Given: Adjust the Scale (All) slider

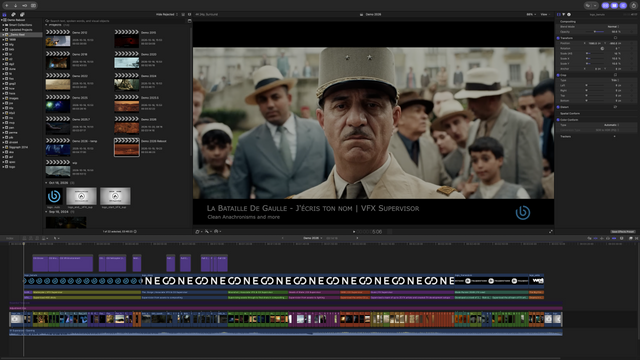Looking at the screenshot, I should (x=595, y=53).
